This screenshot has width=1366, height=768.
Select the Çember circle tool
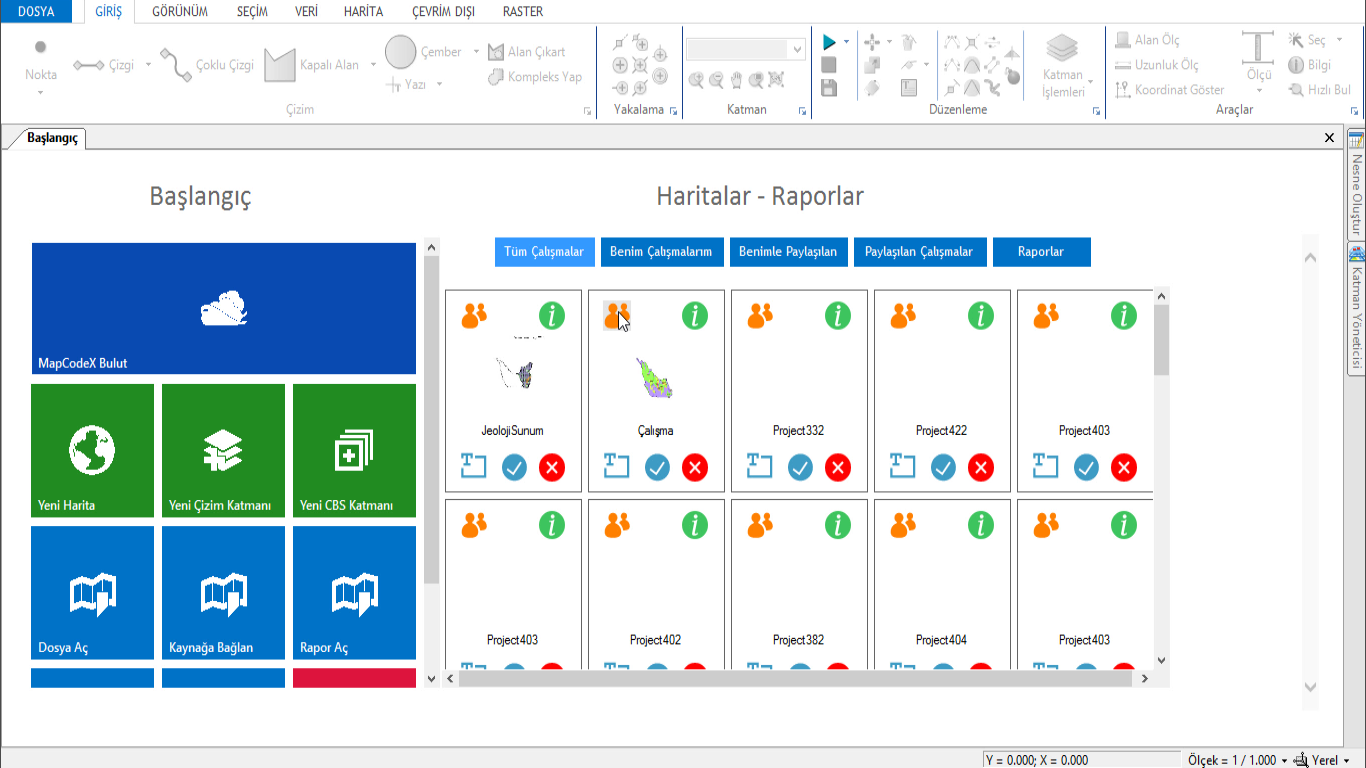[x=423, y=52]
